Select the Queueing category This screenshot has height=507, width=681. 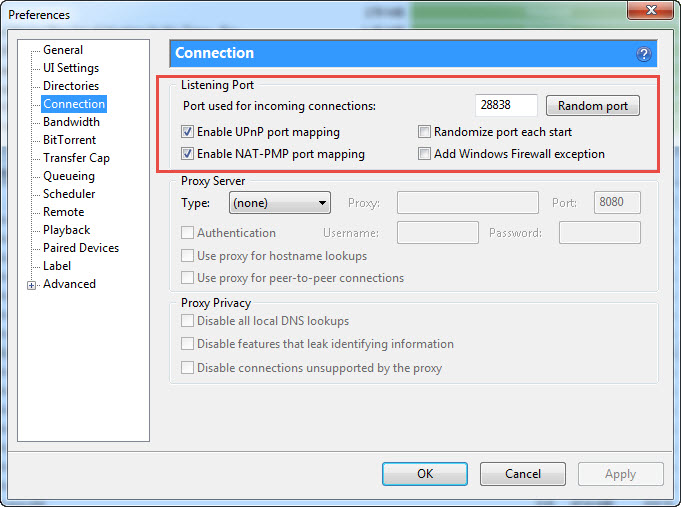(x=69, y=176)
